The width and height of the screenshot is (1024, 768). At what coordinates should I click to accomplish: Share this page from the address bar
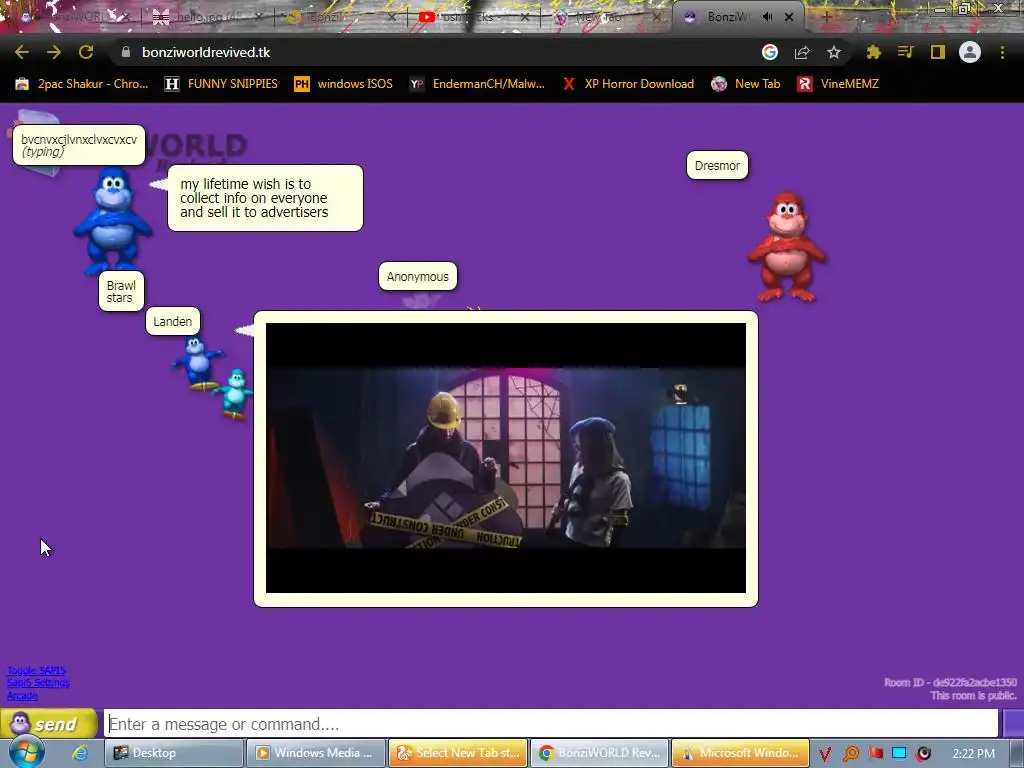(x=802, y=52)
